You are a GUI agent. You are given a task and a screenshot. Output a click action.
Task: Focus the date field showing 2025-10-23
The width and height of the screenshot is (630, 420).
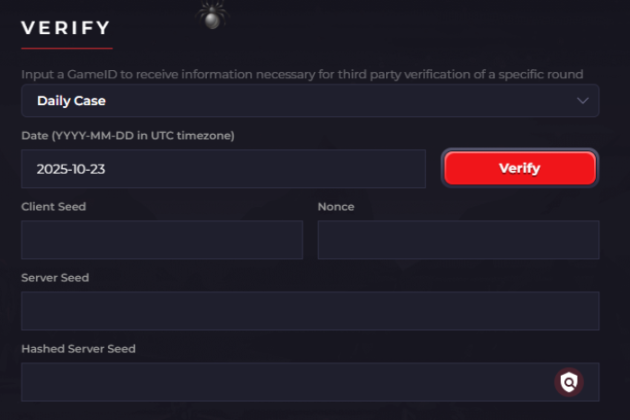click(x=223, y=169)
